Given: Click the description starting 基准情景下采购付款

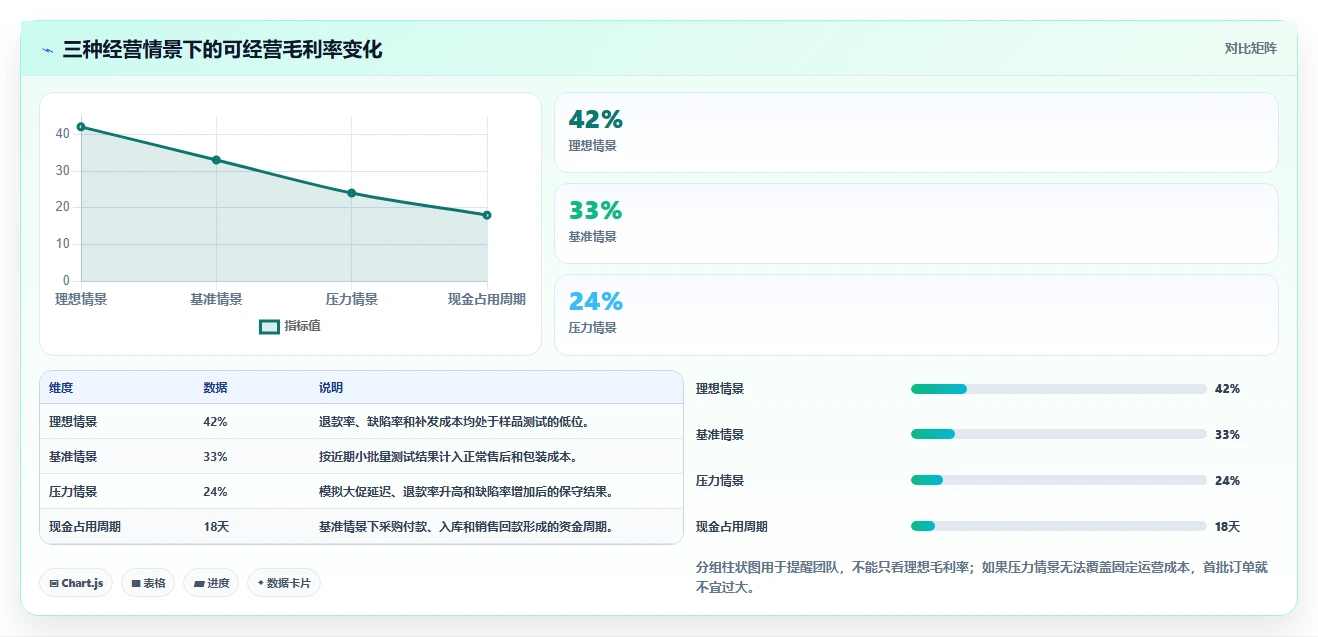Looking at the screenshot, I should tap(466, 527).
